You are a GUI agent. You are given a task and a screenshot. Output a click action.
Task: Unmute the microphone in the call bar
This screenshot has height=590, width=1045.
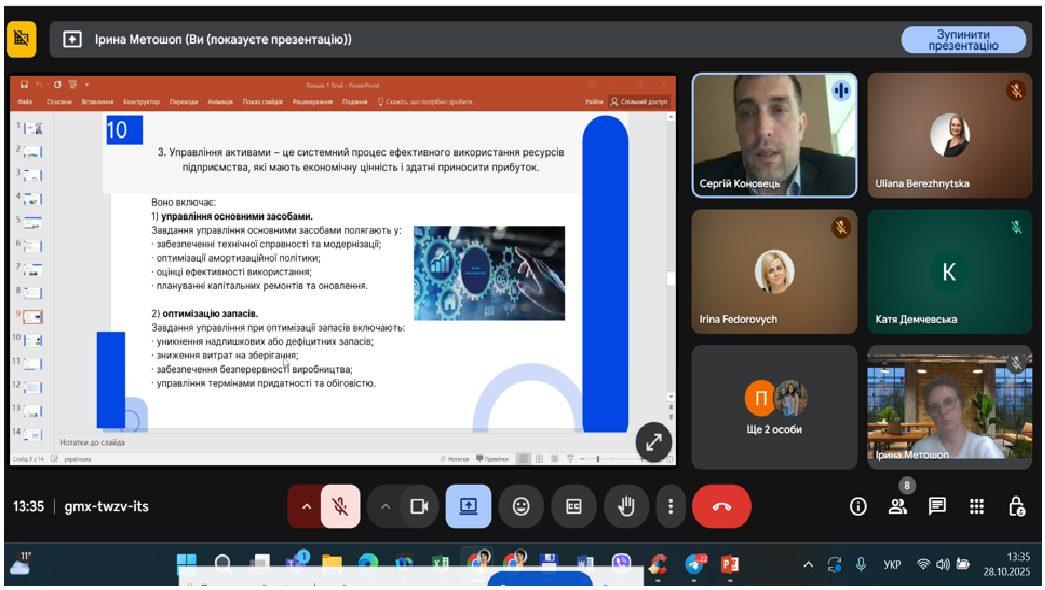pos(340,507)
